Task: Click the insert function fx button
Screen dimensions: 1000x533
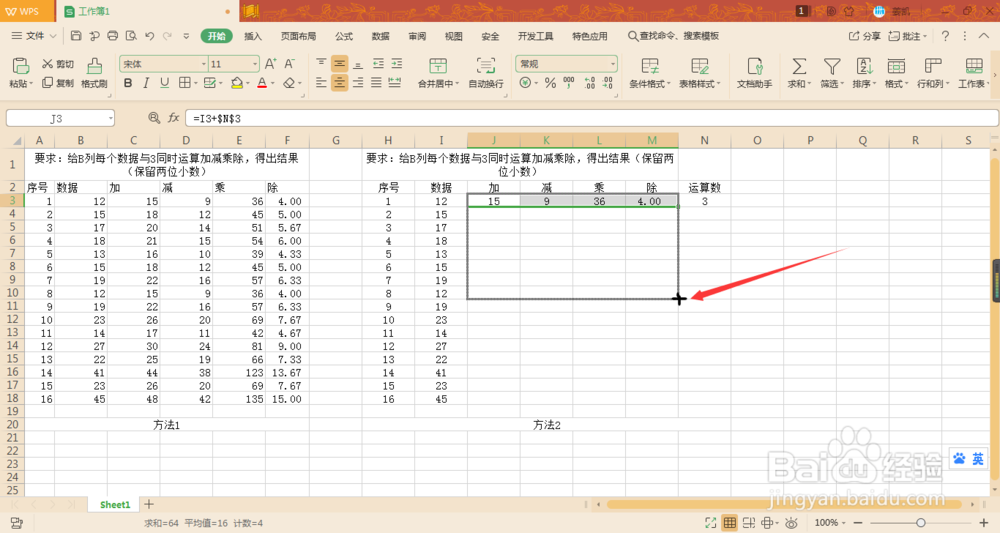Action: pyautogui.click(x=173, y=118)
